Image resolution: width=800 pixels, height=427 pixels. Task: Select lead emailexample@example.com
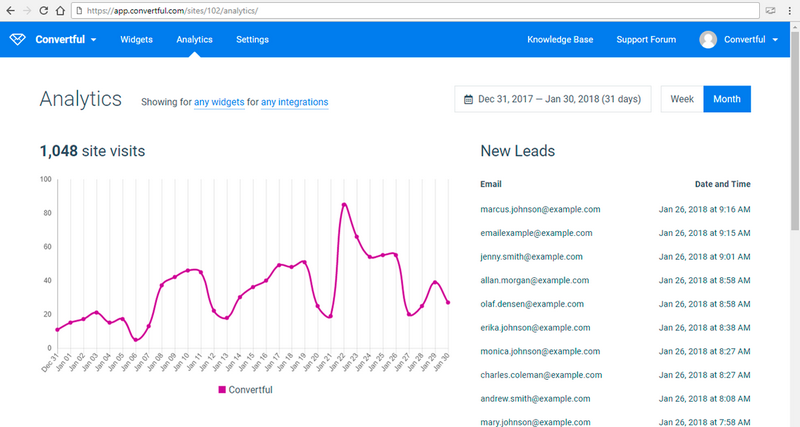pos(536,233)
